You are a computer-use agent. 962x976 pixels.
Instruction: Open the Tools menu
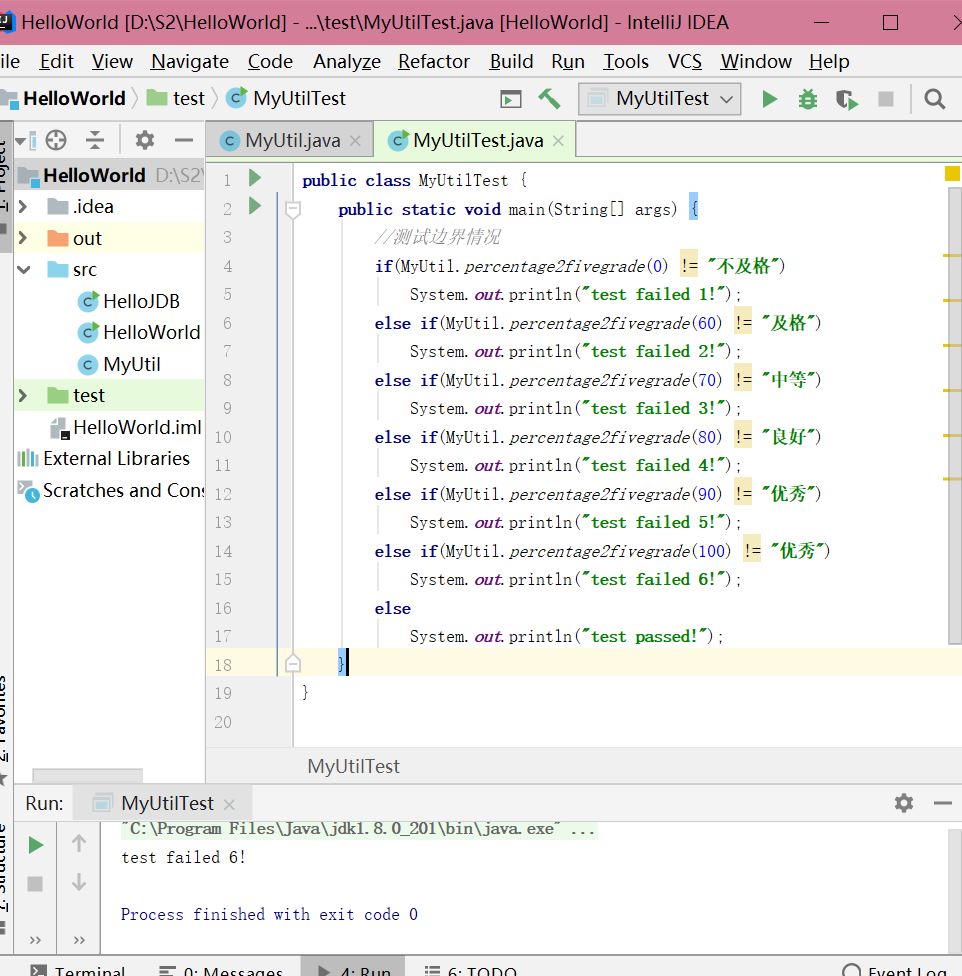(626, 61)
